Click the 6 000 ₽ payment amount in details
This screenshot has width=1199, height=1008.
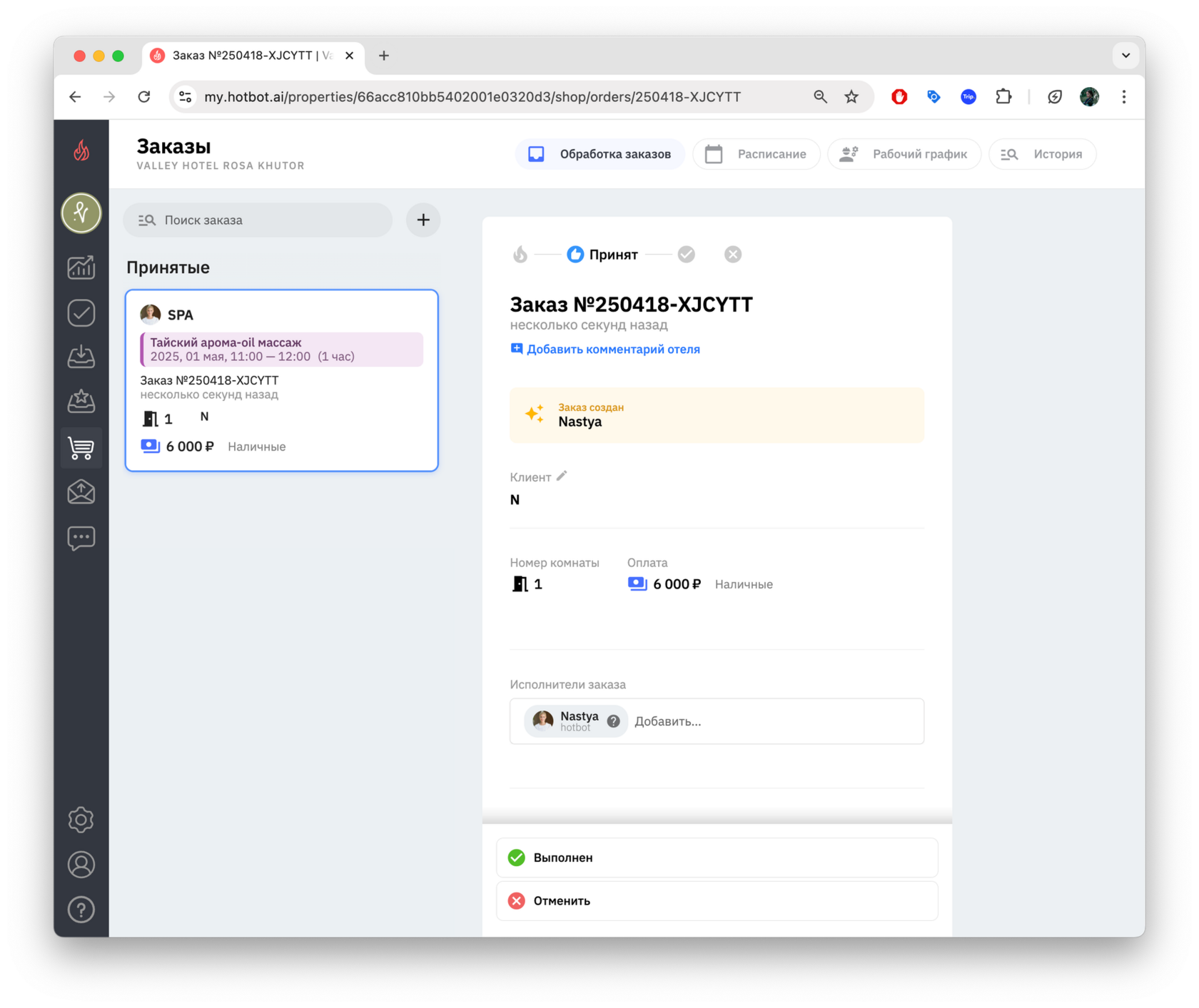[677, 584]
